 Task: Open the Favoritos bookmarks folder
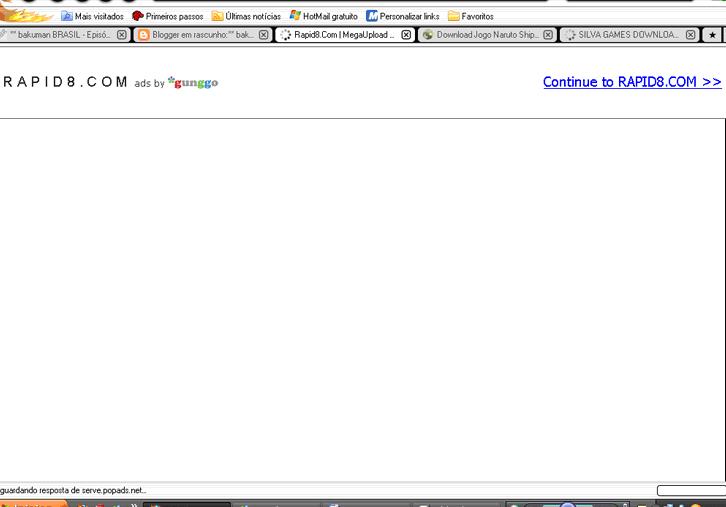pos(471,16)
